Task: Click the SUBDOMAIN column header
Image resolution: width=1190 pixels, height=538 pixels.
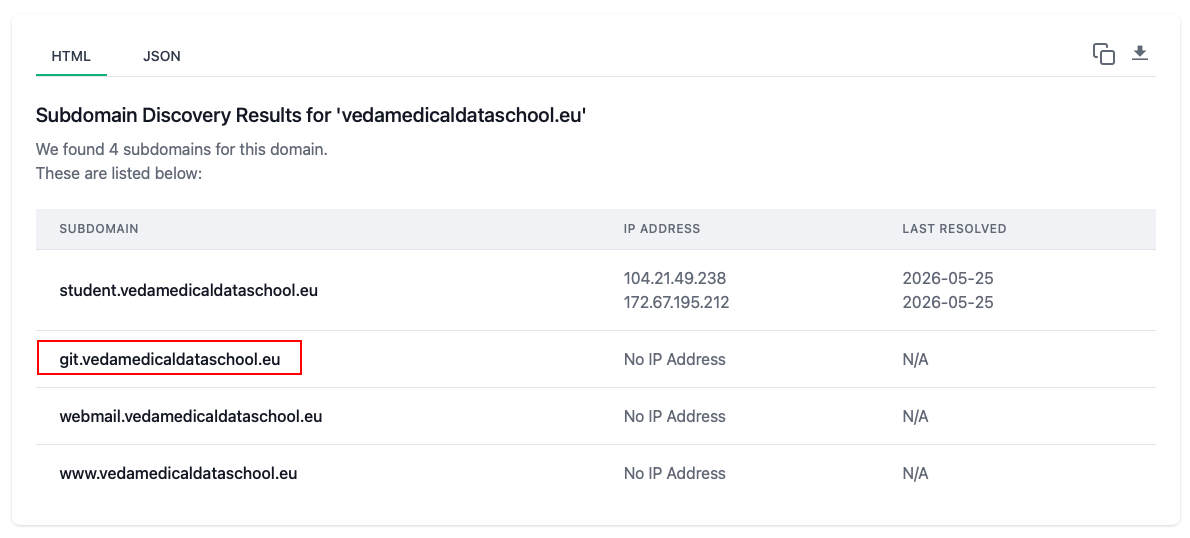Action: pyautogui.click(x=99, y=228)
